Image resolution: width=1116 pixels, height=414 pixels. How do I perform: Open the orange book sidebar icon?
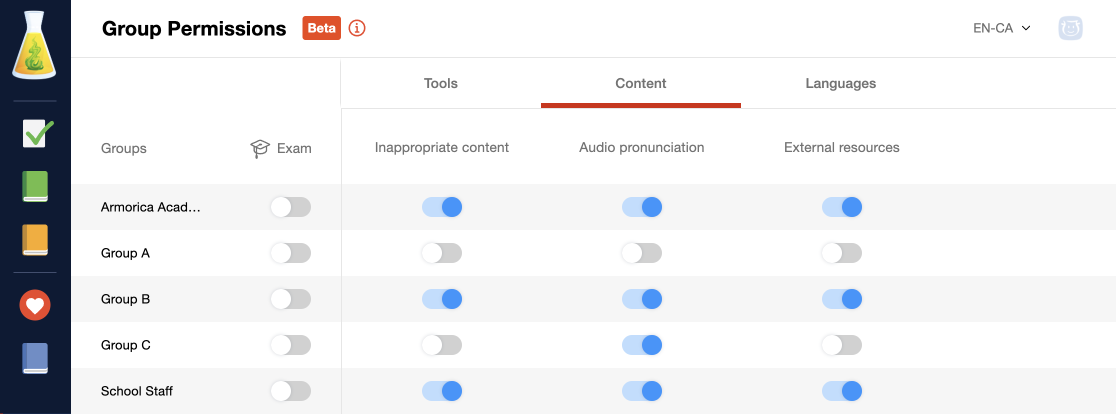pos(35,240)
